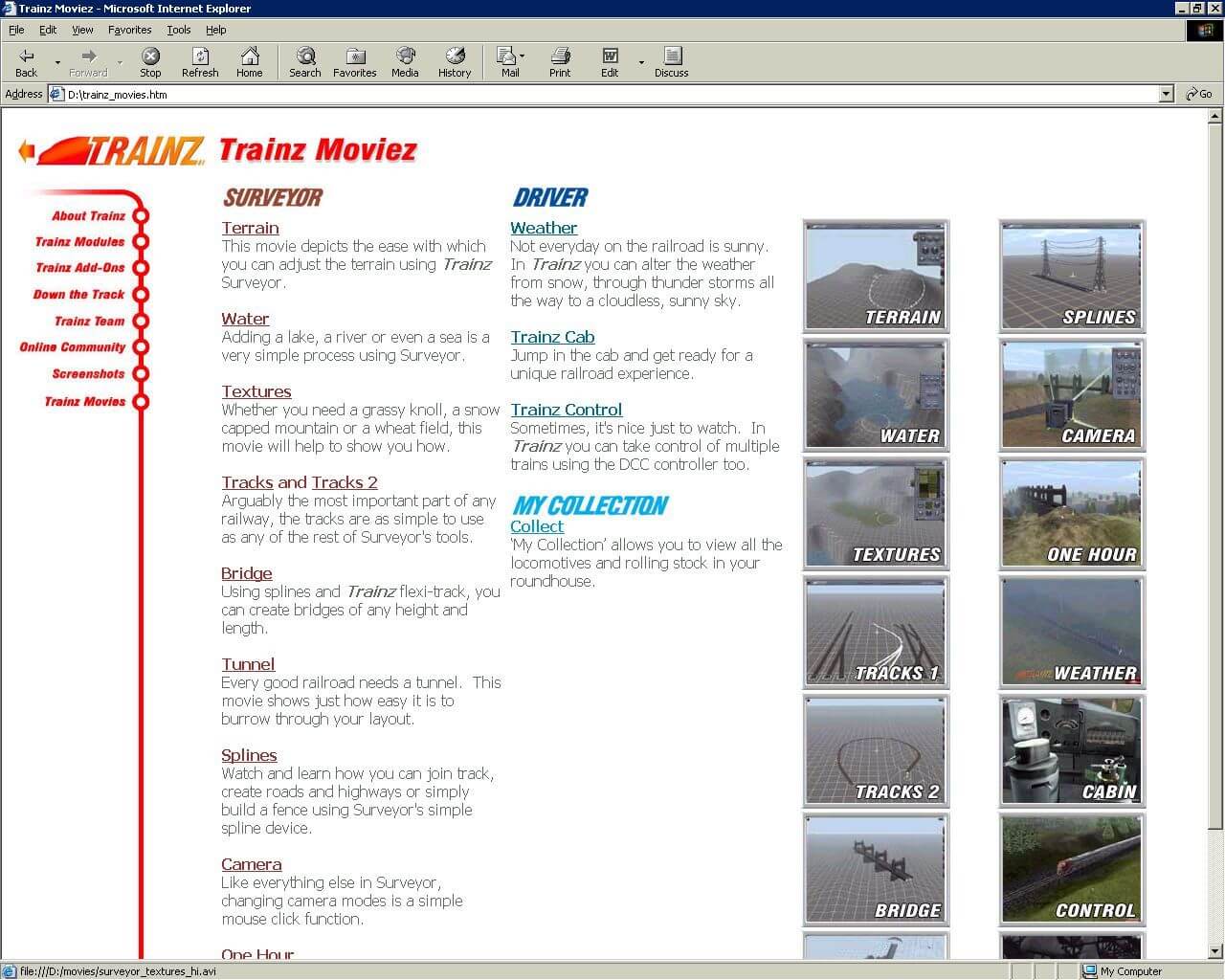Image resolution: width=1225 pixels, height=980 pixels.
Task: Open Trainz Team sidebar link
Action: 89,322
